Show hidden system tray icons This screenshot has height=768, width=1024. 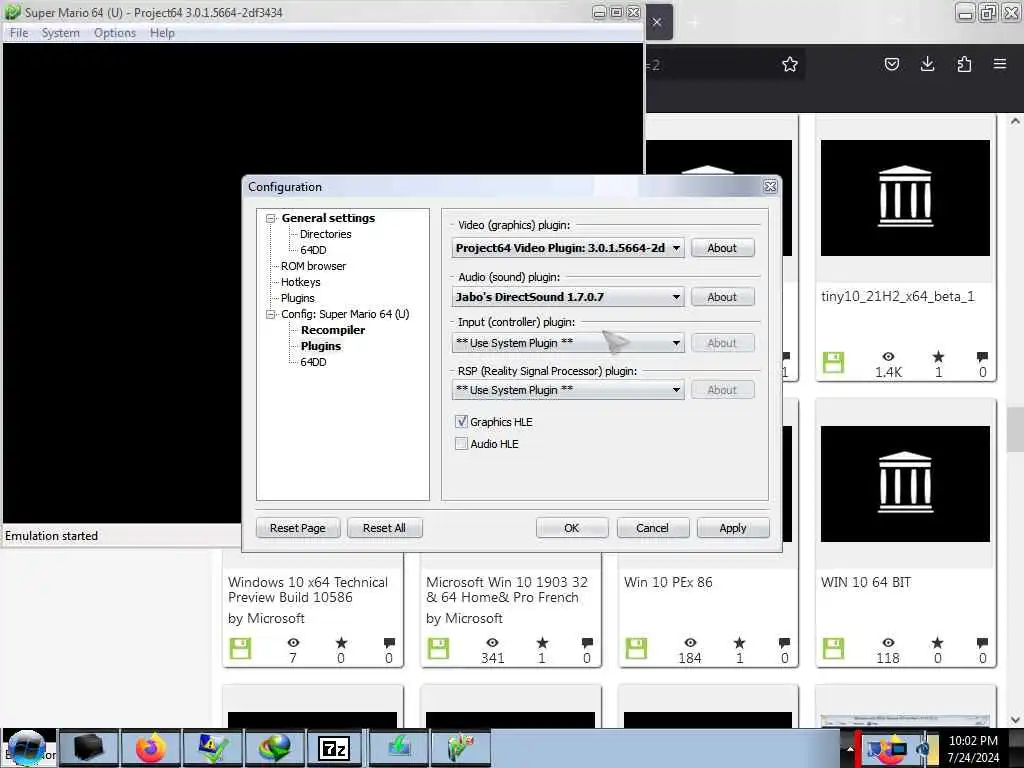coord(850,749)
